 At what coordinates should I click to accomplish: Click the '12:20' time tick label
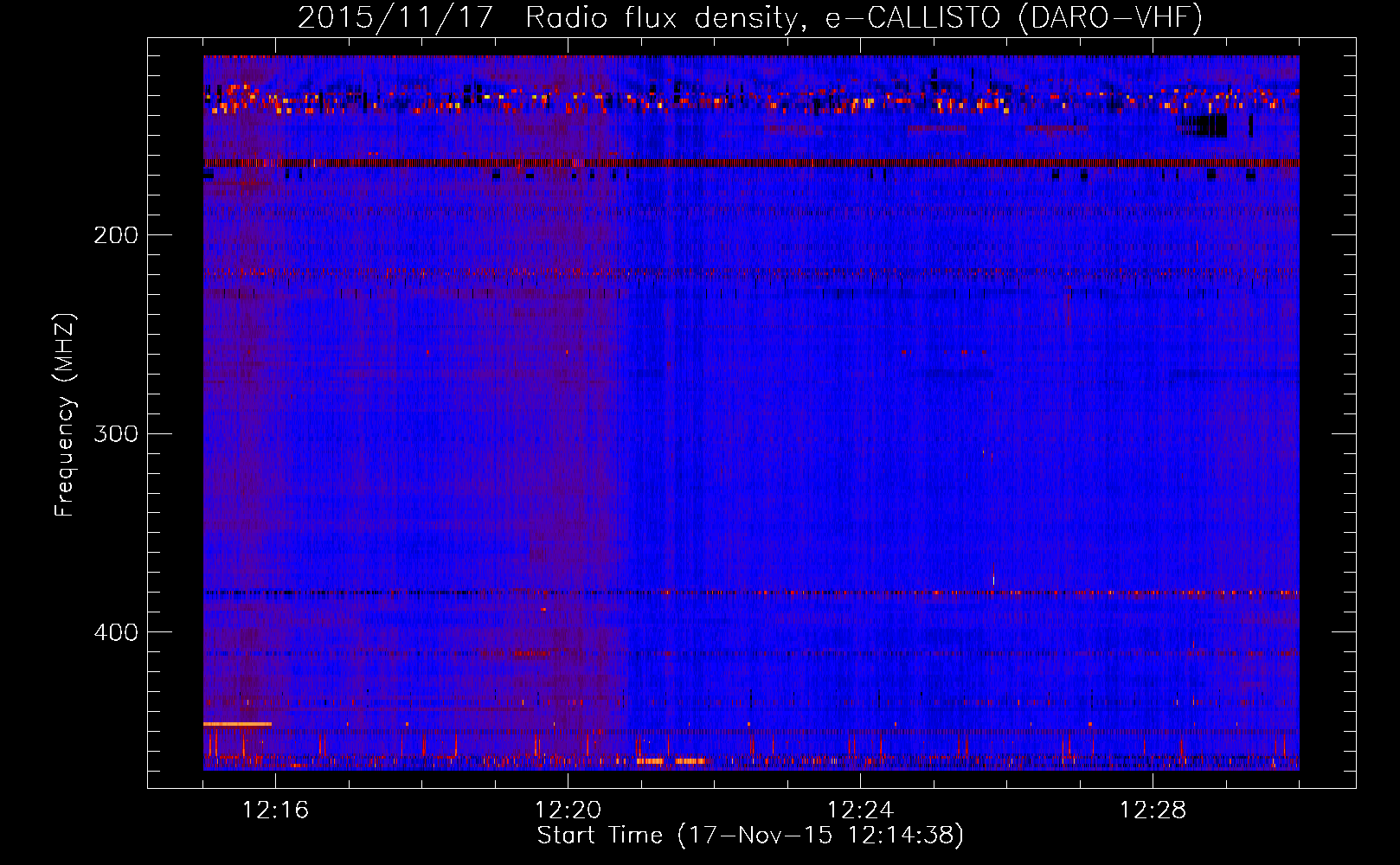point(568,811)
